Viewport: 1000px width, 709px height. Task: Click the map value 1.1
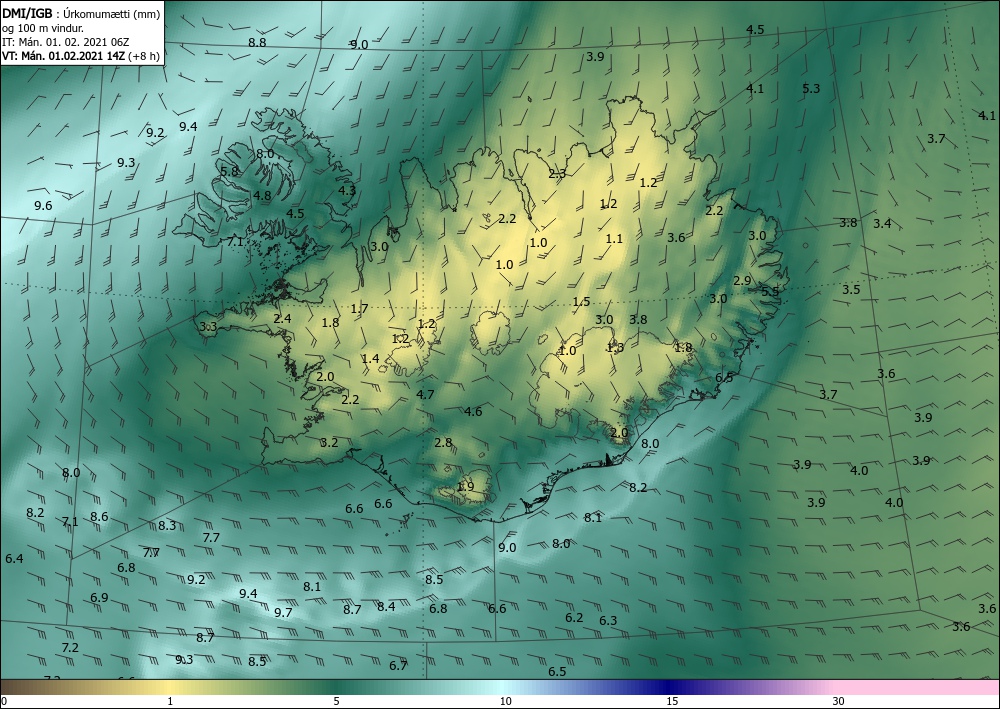click(x=614, y=238)
